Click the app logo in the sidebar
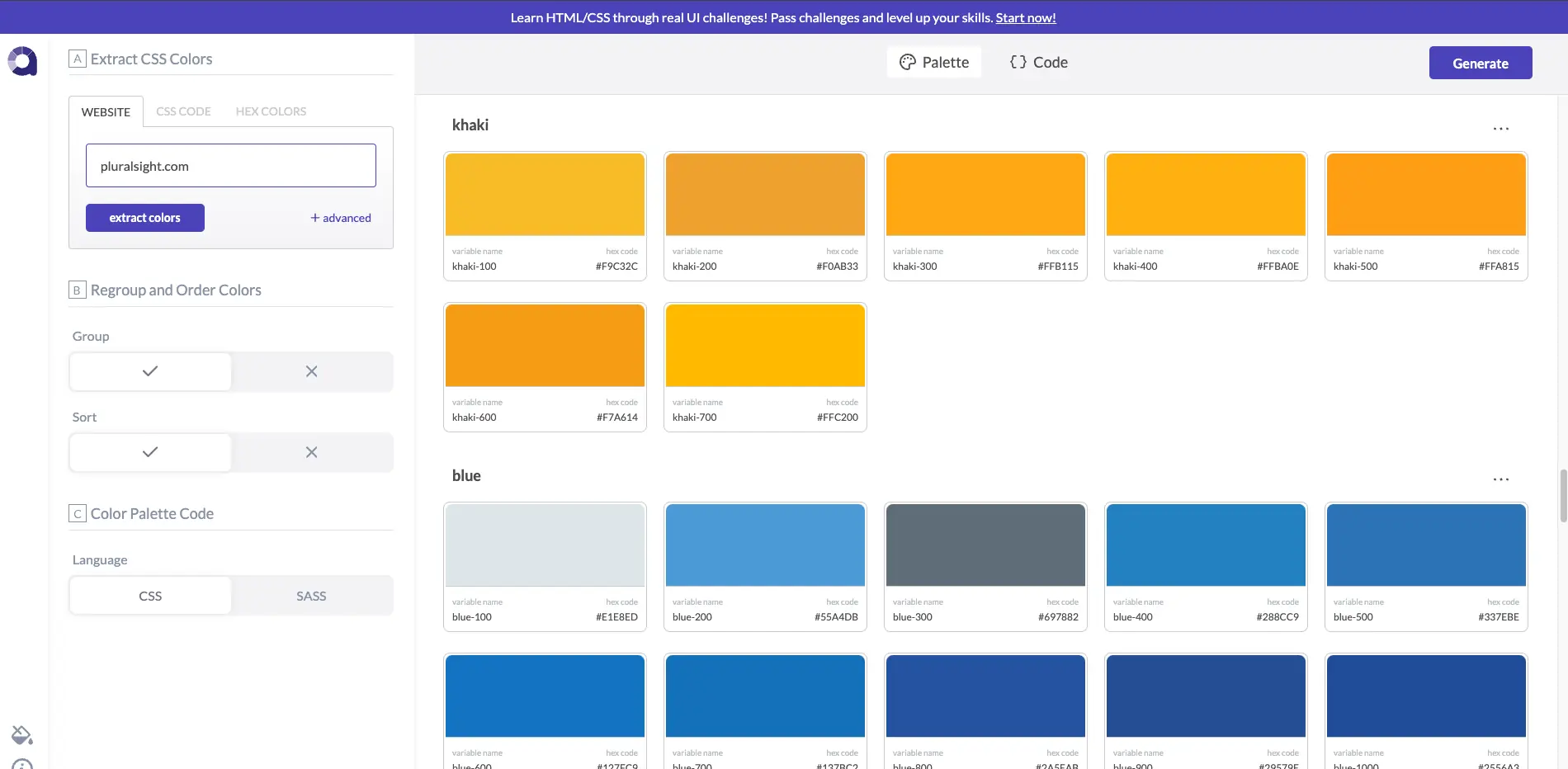 22,61
